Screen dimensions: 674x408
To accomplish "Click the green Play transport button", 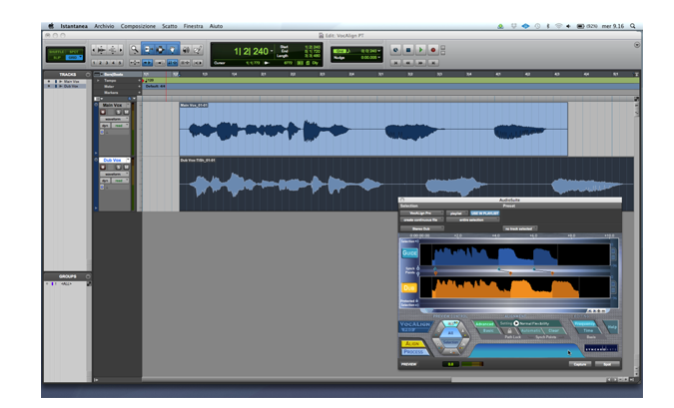I will (x=421, y=50).
